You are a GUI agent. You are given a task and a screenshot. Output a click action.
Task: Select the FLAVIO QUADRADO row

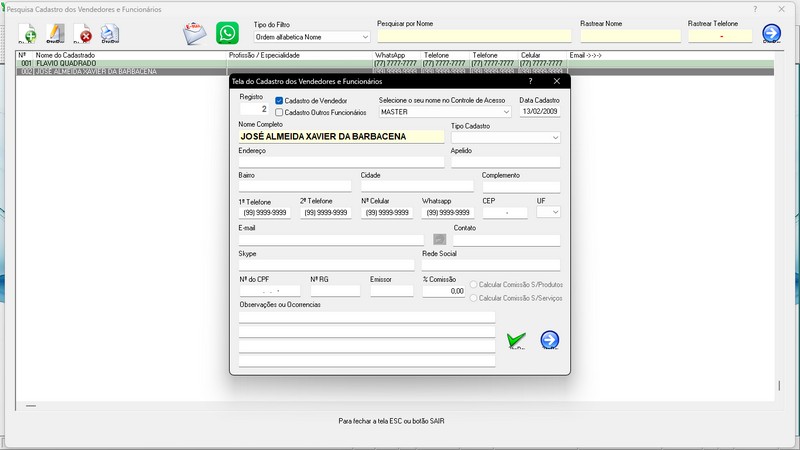click(x=395, y=63)
